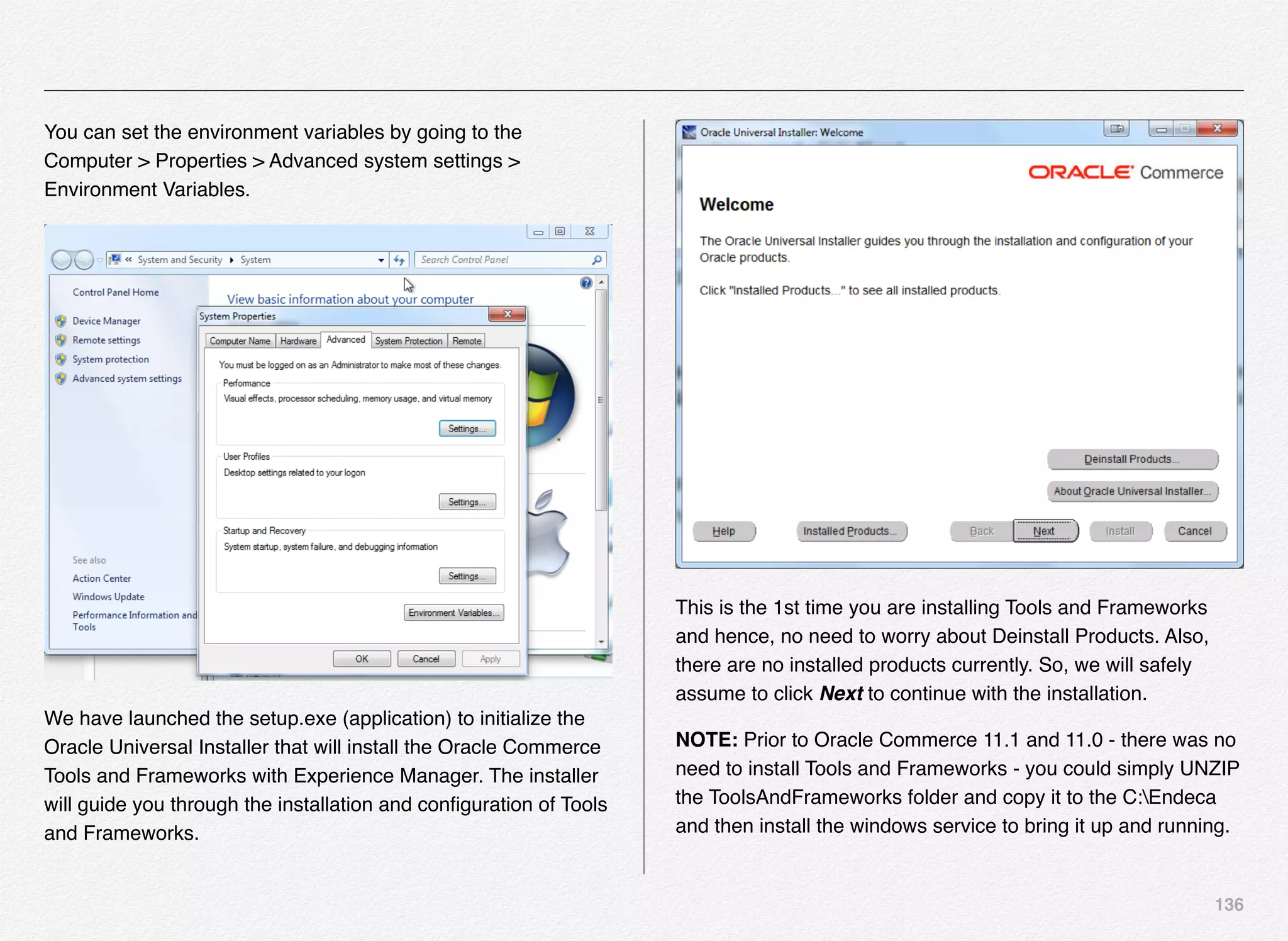The width and height of the screenshot is (1288, 941).
Task: Click the Remote settings shield icon
Action: 61,340
